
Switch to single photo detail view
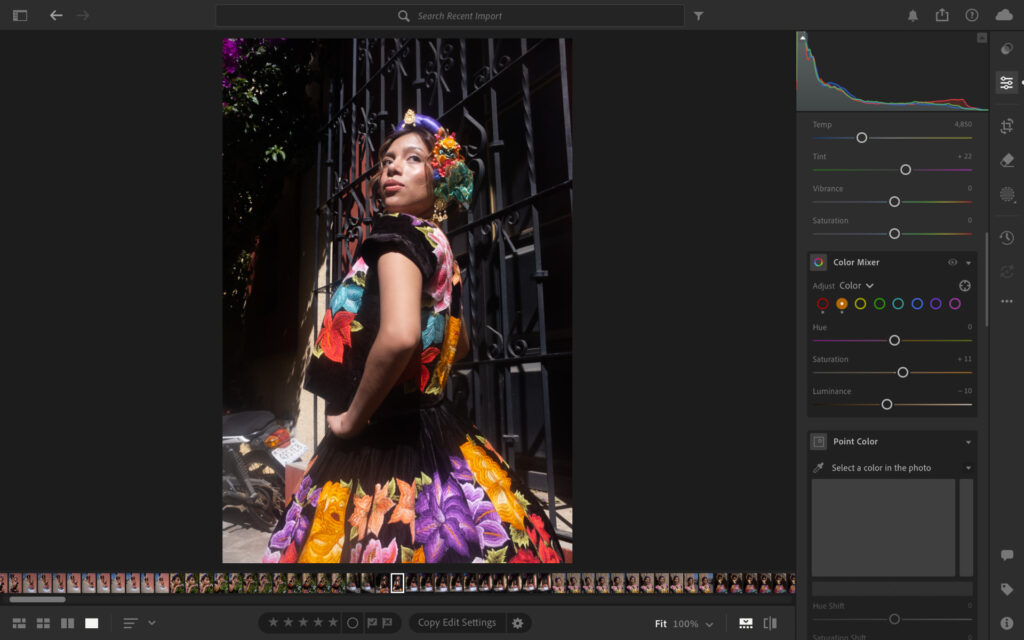click(x=92, y=623)
